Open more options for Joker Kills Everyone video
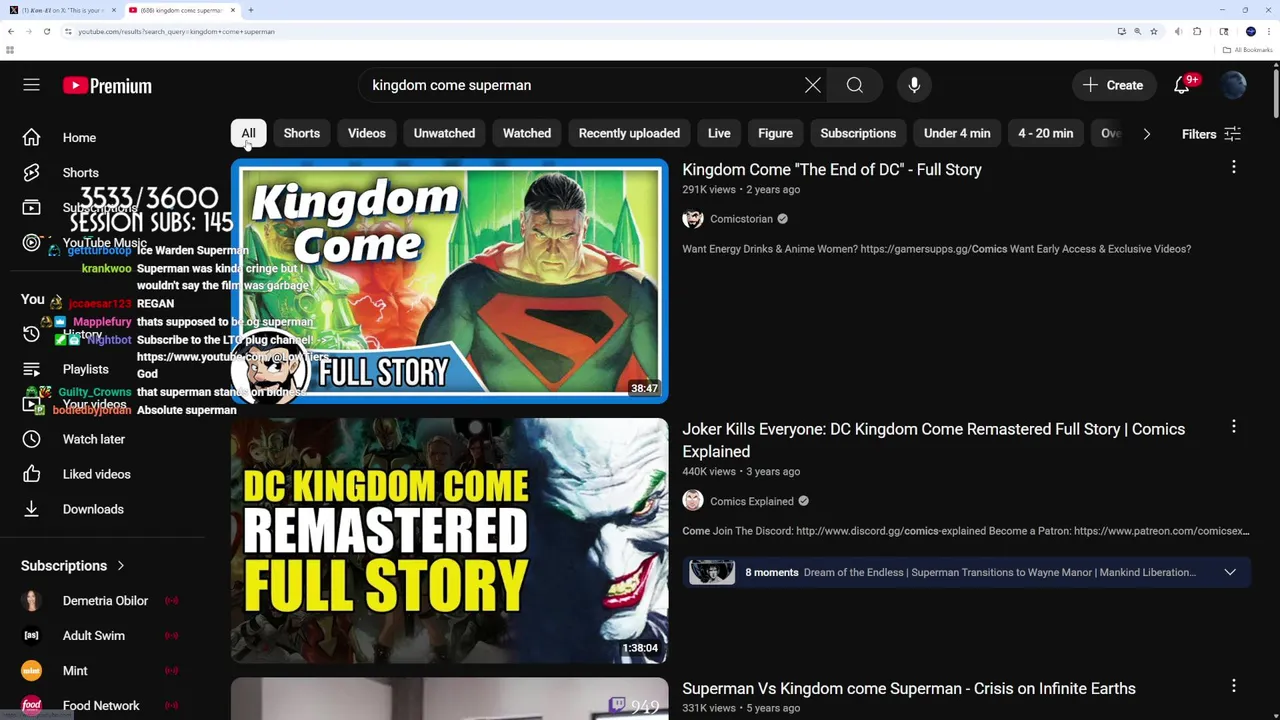 [1234, 427]
